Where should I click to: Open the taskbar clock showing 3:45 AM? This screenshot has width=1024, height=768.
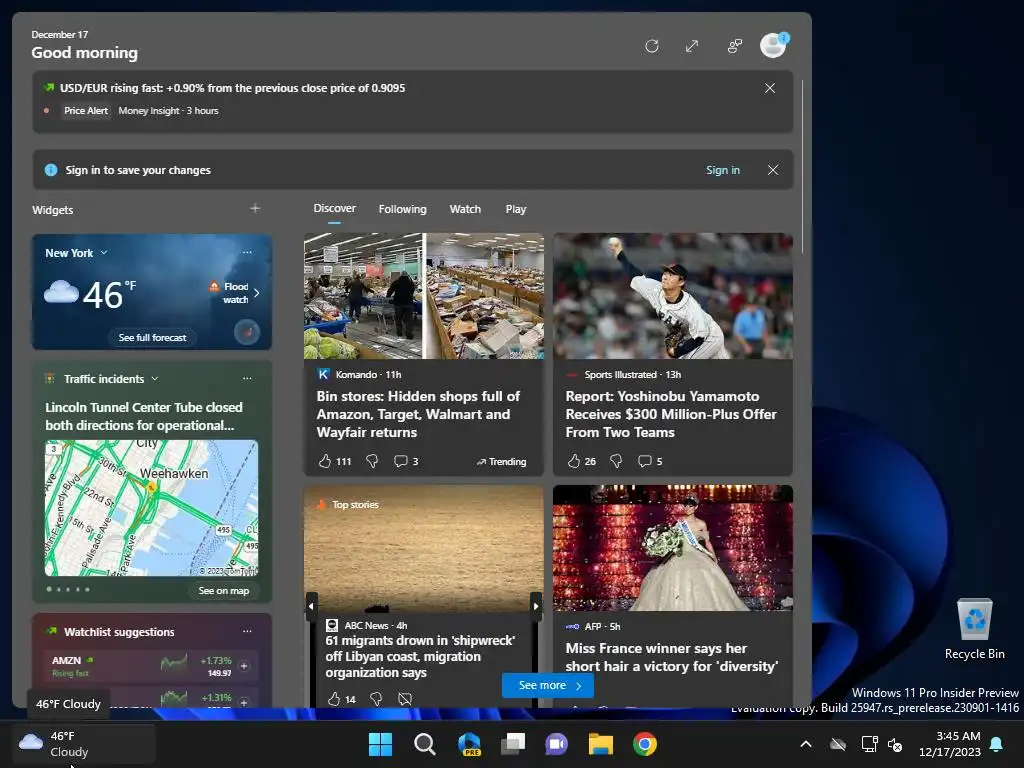(x=950, y=744)
